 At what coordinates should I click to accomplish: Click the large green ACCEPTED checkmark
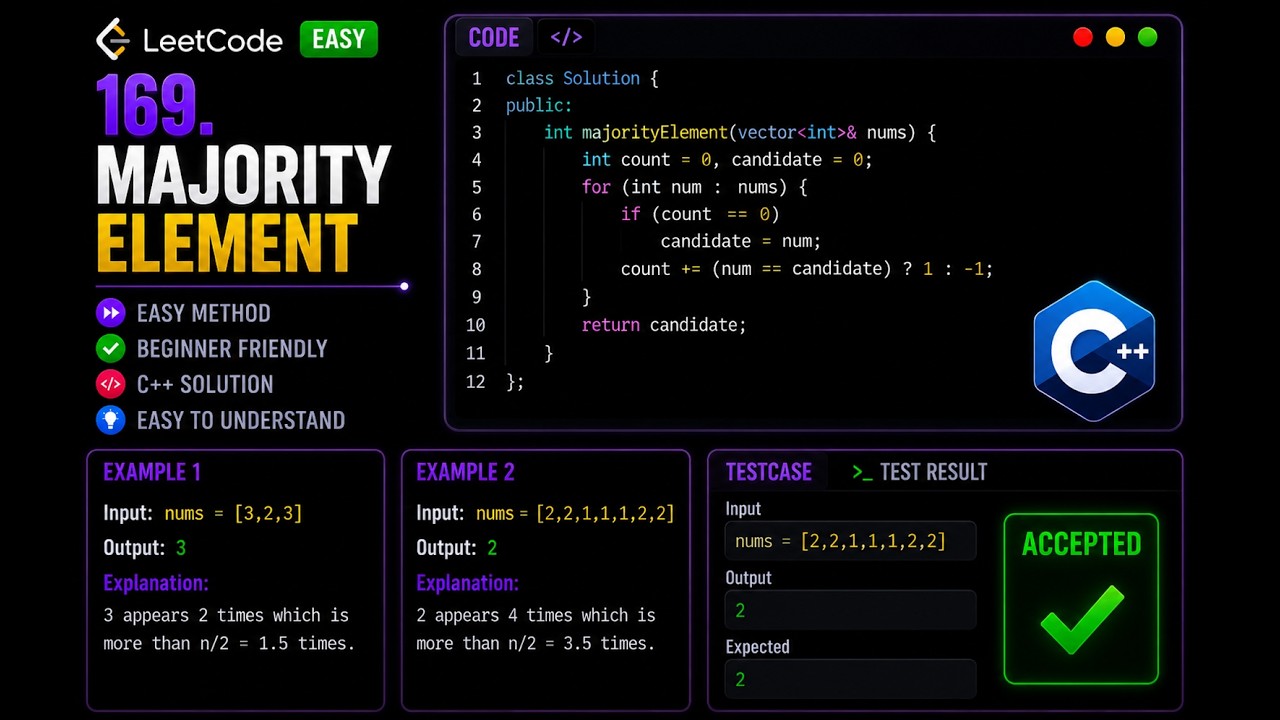click(x=1082, y=620)
